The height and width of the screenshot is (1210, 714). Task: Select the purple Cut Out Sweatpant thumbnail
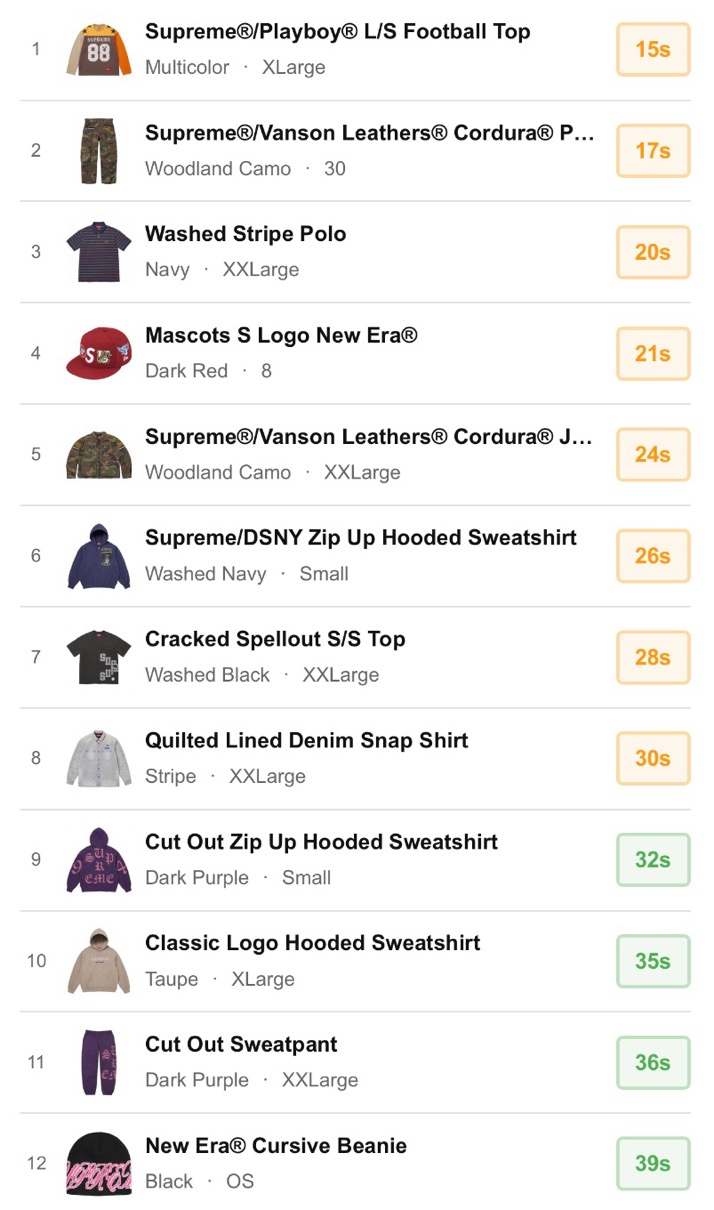pyautogui.click(x=99, y=1062)
